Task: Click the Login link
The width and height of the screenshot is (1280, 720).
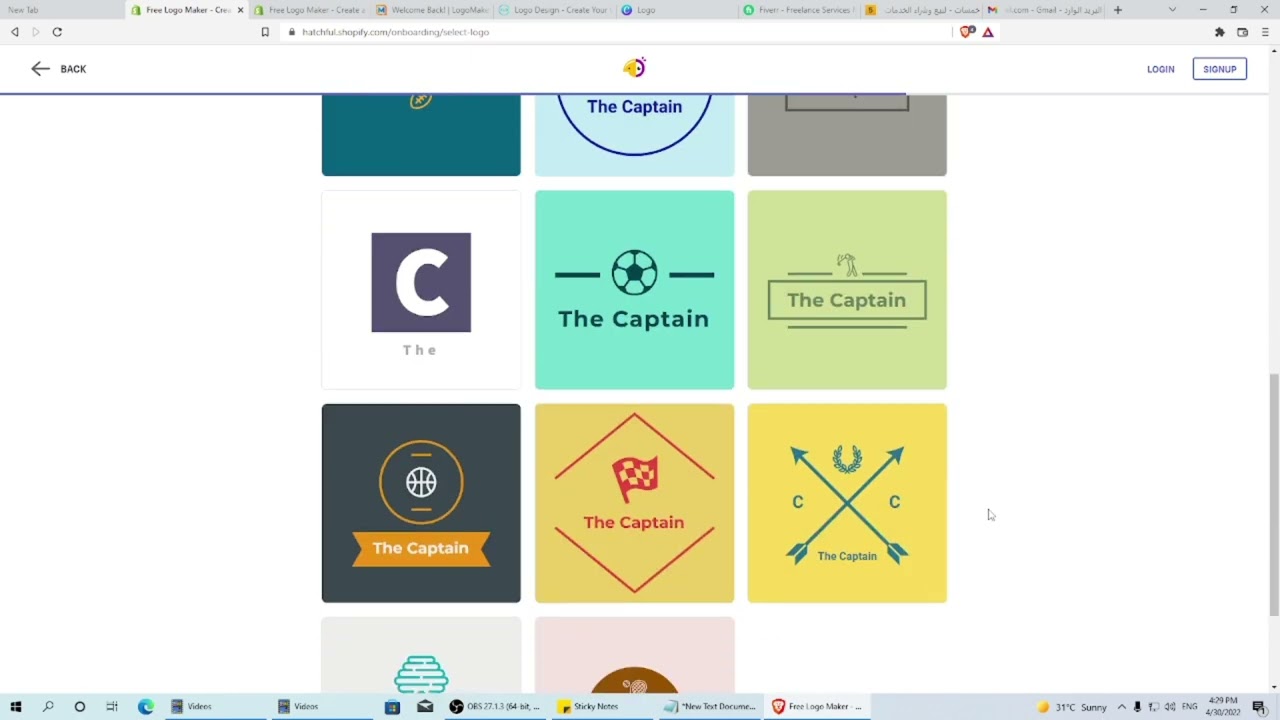Action: 1160,69
